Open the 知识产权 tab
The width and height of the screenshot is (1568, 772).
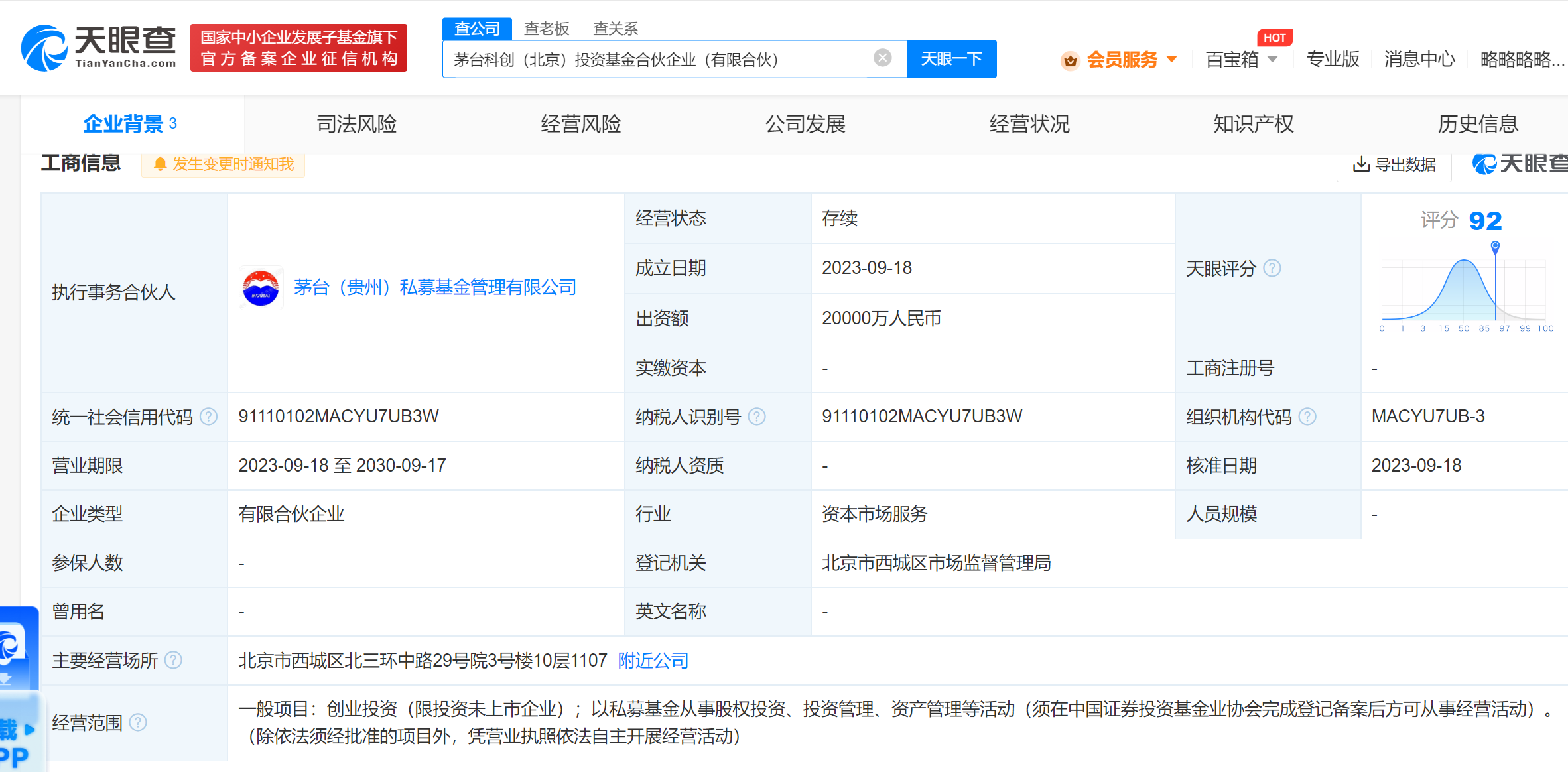pyautogui.click(x=1254, y=124)
